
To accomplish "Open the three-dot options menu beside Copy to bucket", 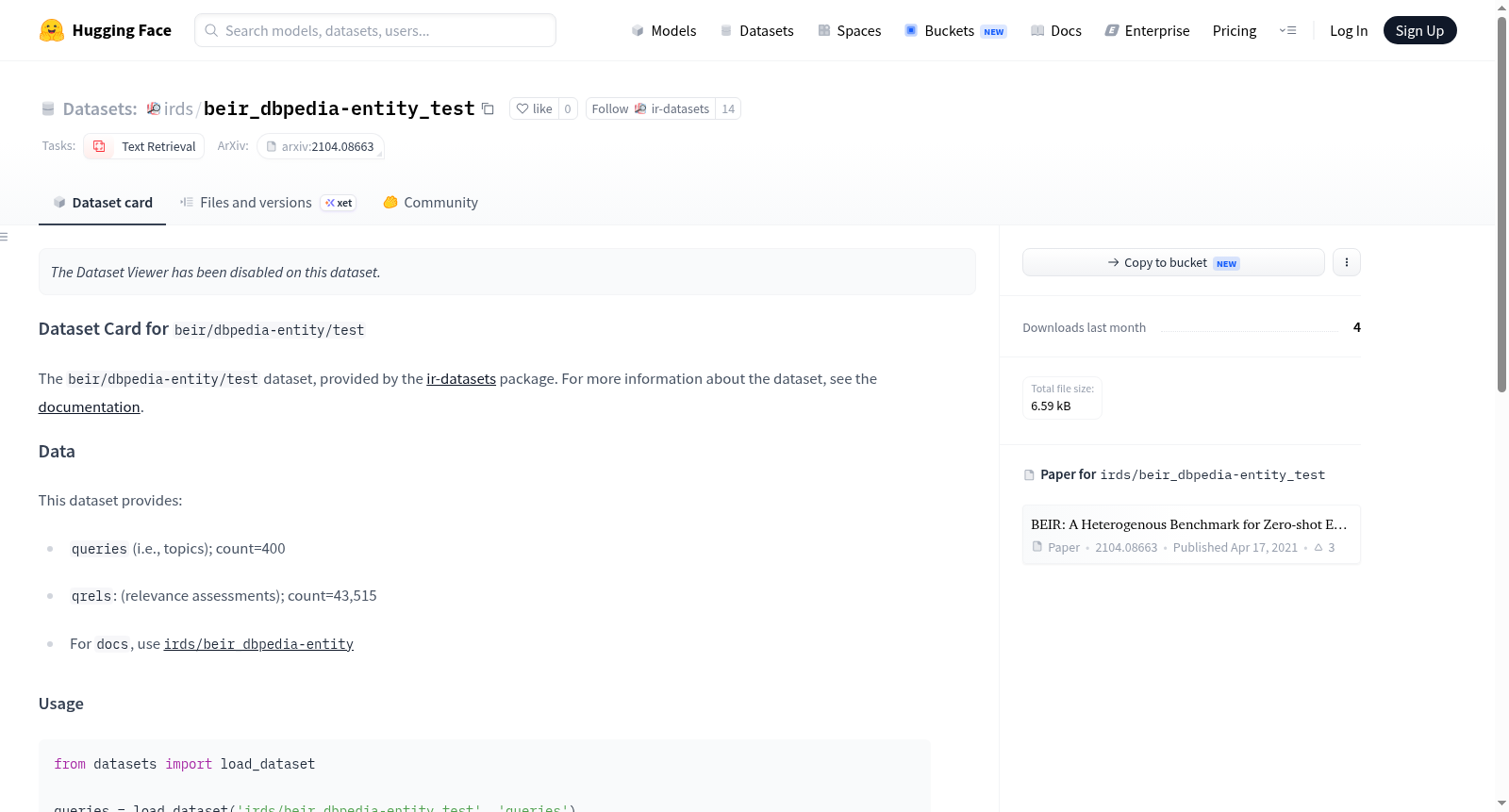I will tap(1346, 262).
